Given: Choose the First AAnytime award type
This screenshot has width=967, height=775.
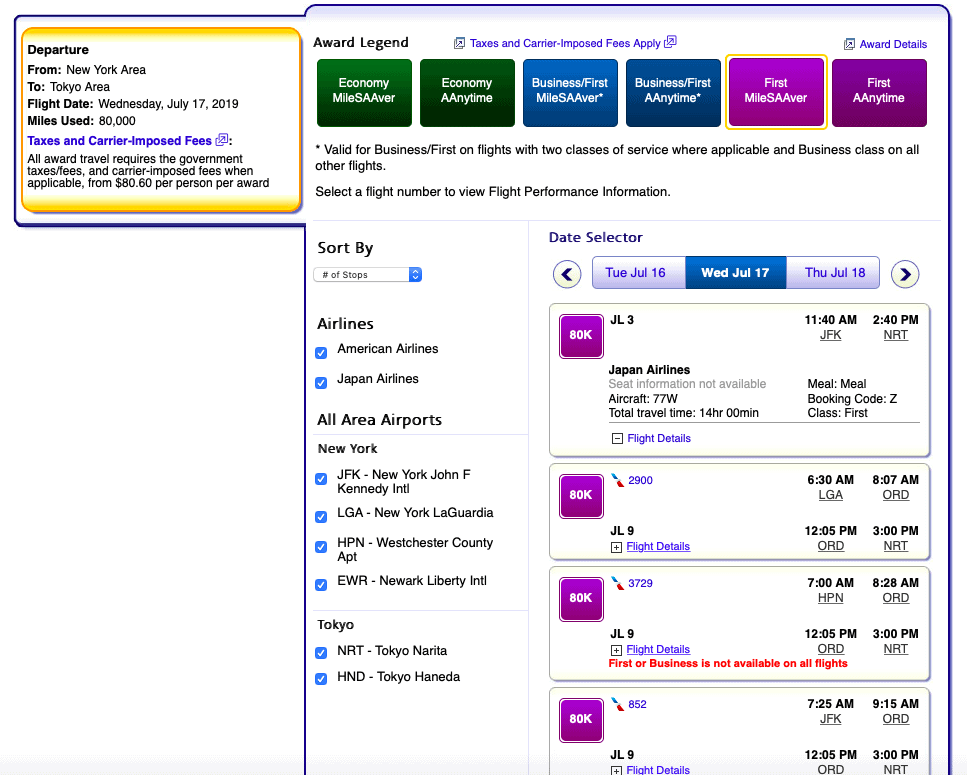Looking at the screenshot, I should (879, 92).
